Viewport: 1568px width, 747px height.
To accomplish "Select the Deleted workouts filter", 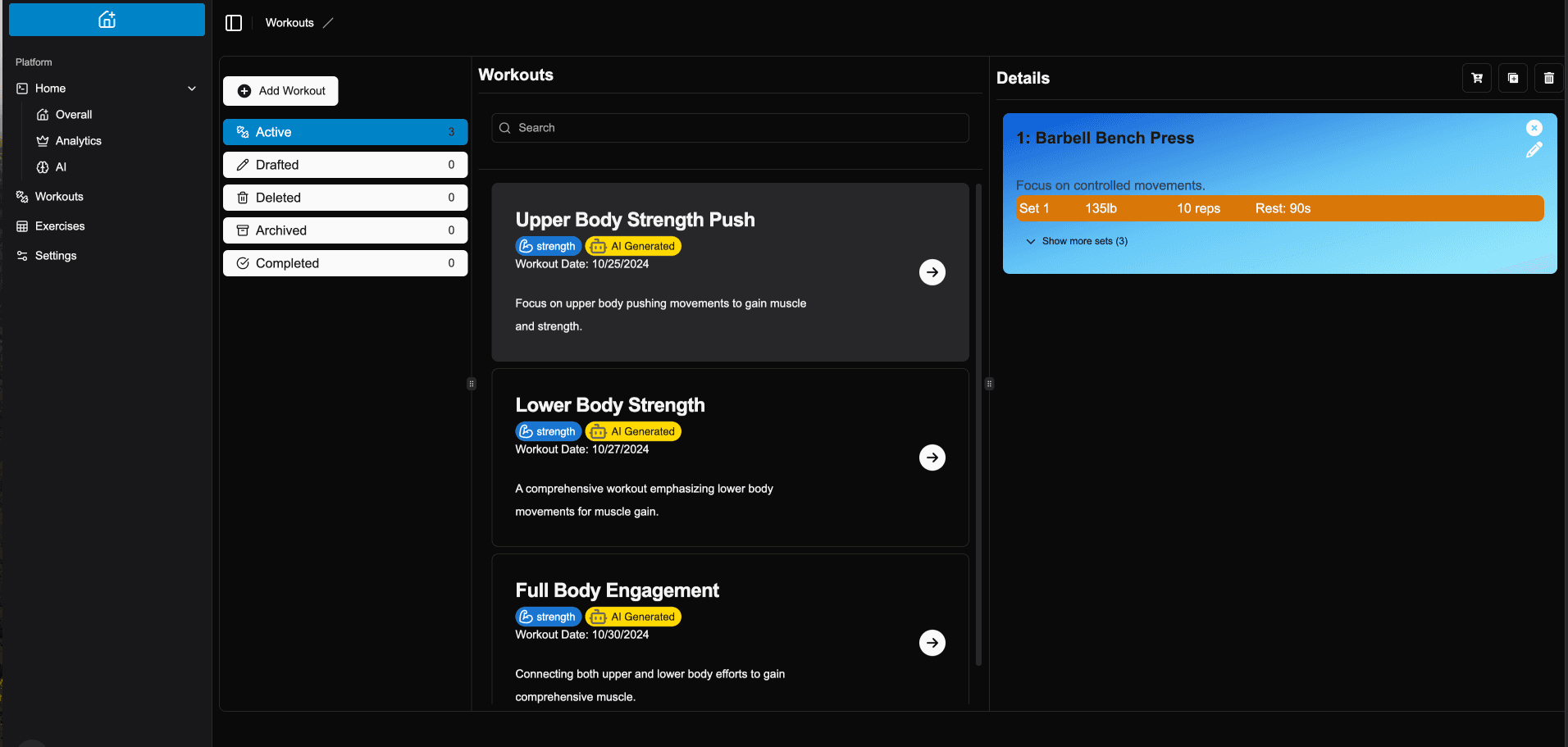I will [345, 198].
